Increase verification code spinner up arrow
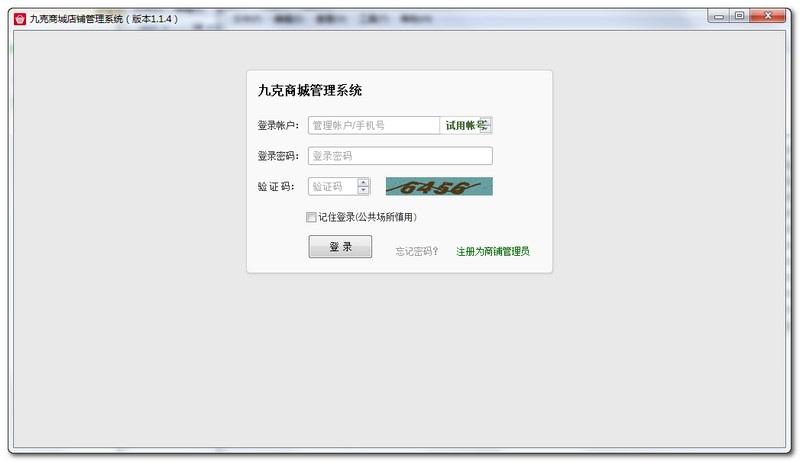800x462 pixels. (363, 183)
